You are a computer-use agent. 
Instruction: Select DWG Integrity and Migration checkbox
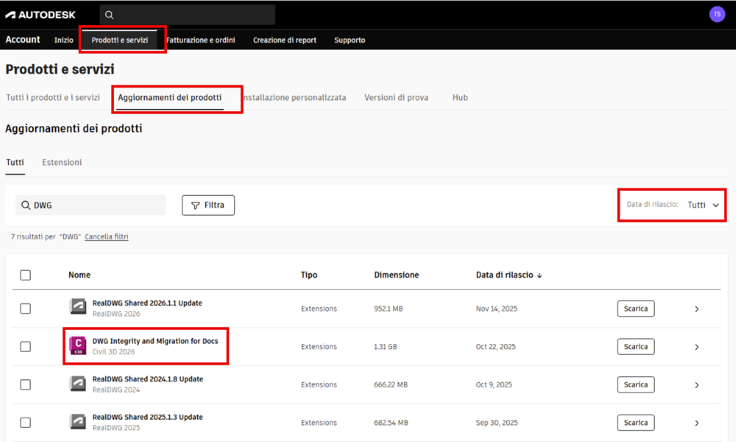pyautogui.click(x=26, y=347)
